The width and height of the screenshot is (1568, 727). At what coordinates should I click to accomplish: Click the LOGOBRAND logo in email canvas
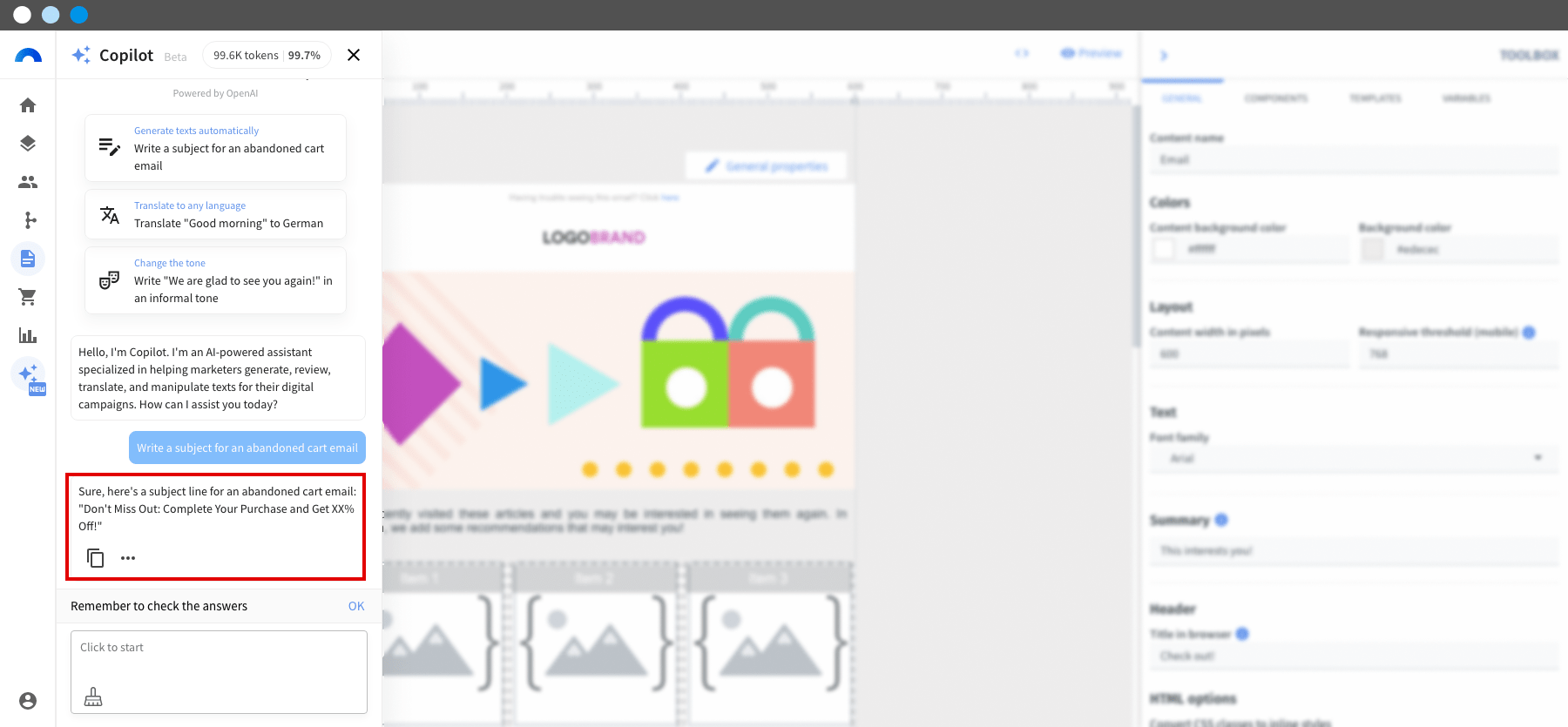coord(594,238)
